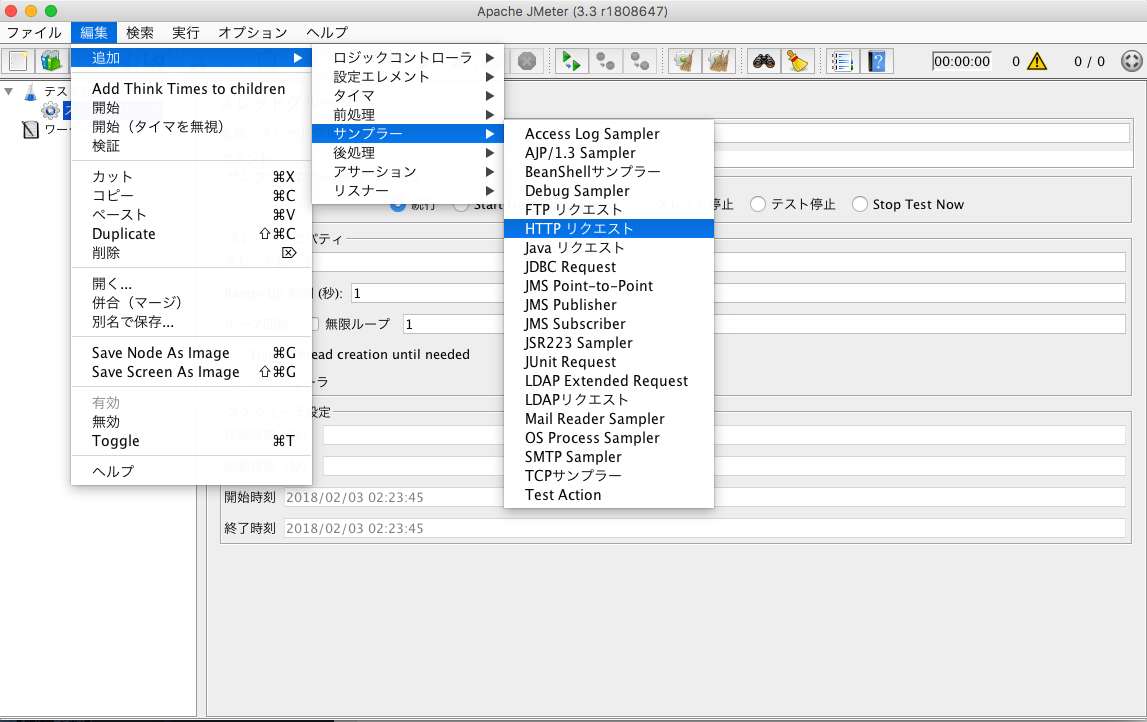Select the Stop Test Now radio button
Screen dimensions: 1147x722
tap(860, 204)
